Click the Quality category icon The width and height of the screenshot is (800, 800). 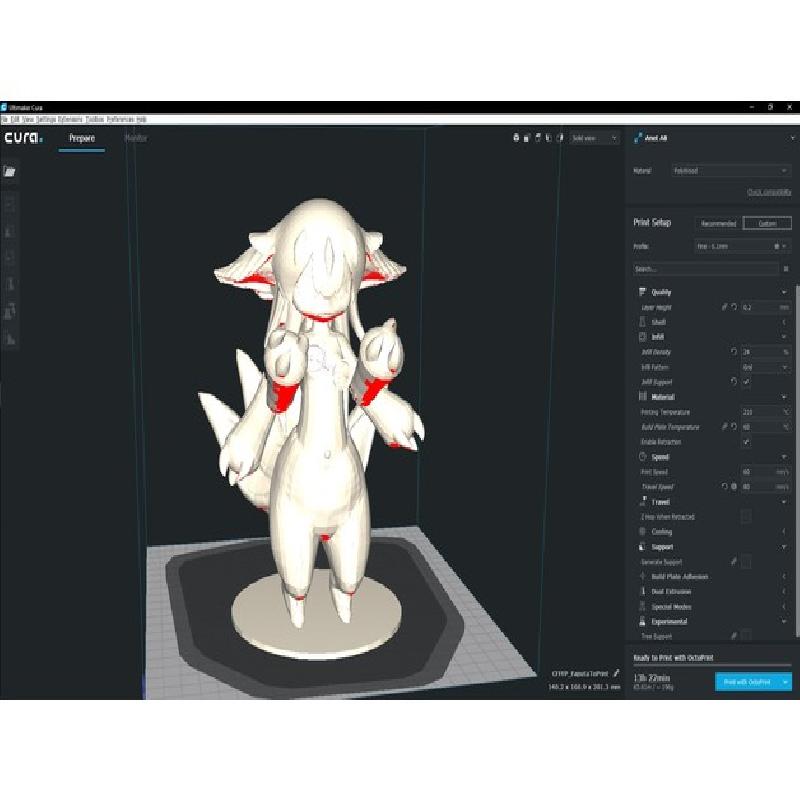641,292
